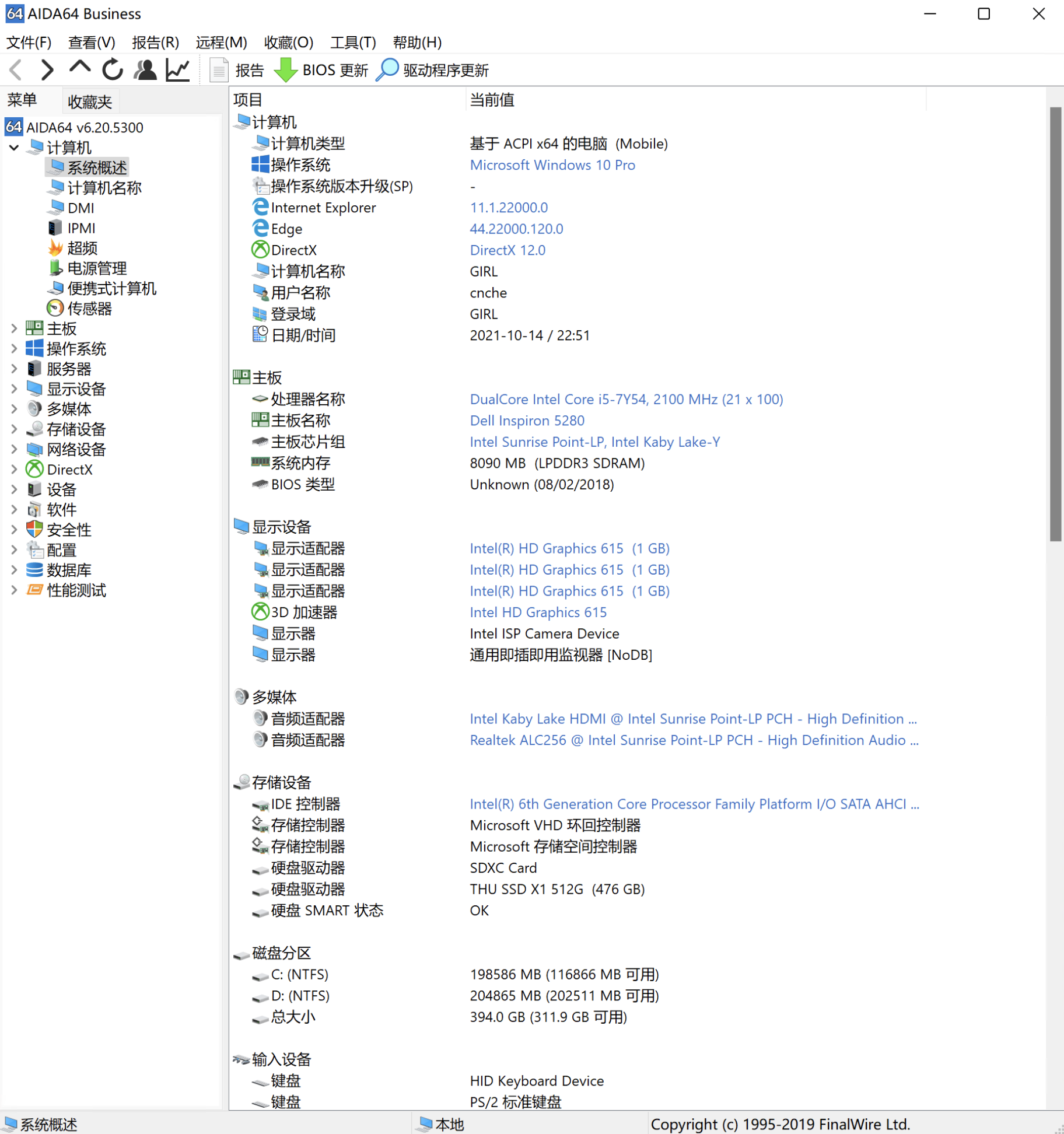Expand the 配置 tree node
This screenshot has width=1064, height=1134.
[x=15, y=550]
